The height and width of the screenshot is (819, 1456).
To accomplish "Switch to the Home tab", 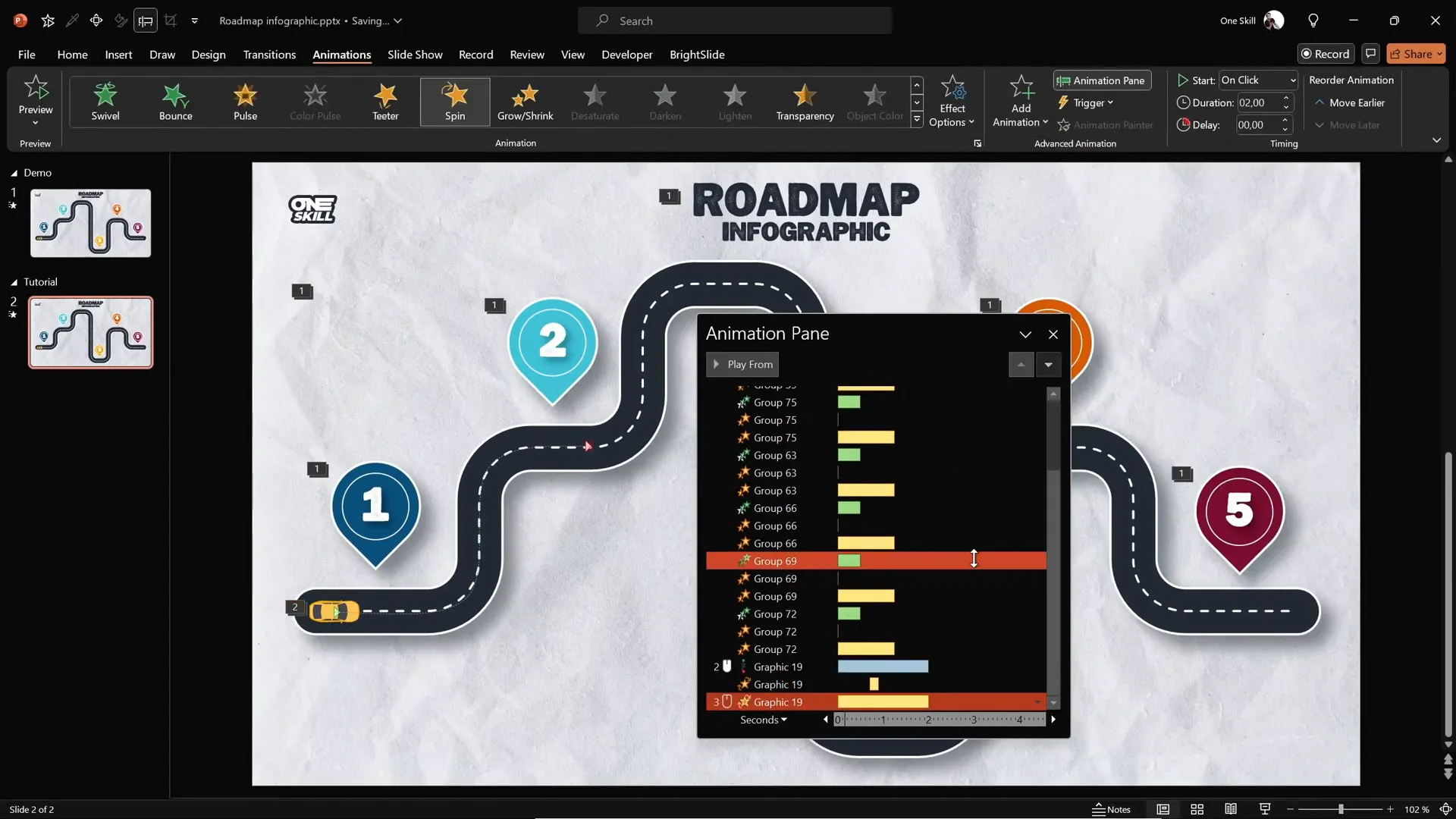I will coord(72,55).
